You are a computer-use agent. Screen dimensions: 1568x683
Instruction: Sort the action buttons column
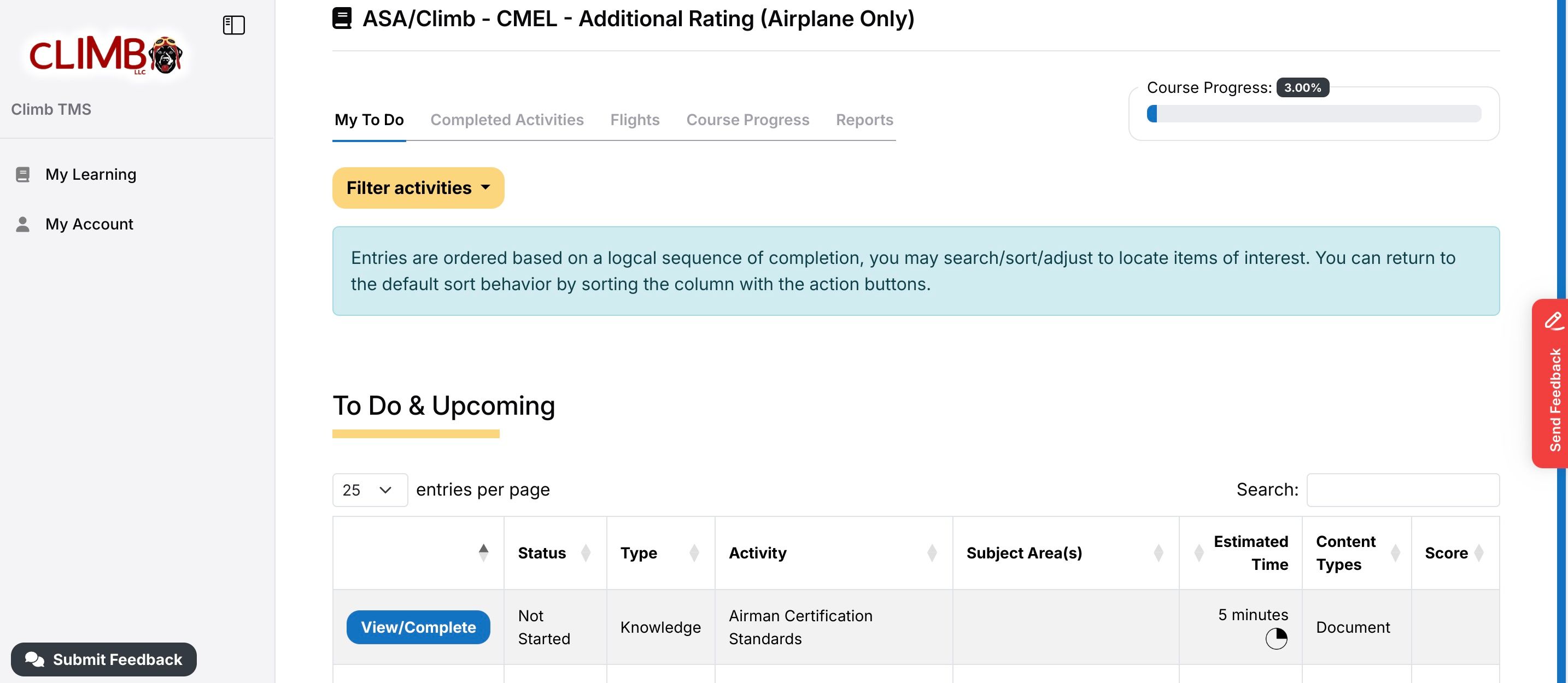(x=483, y=553)
